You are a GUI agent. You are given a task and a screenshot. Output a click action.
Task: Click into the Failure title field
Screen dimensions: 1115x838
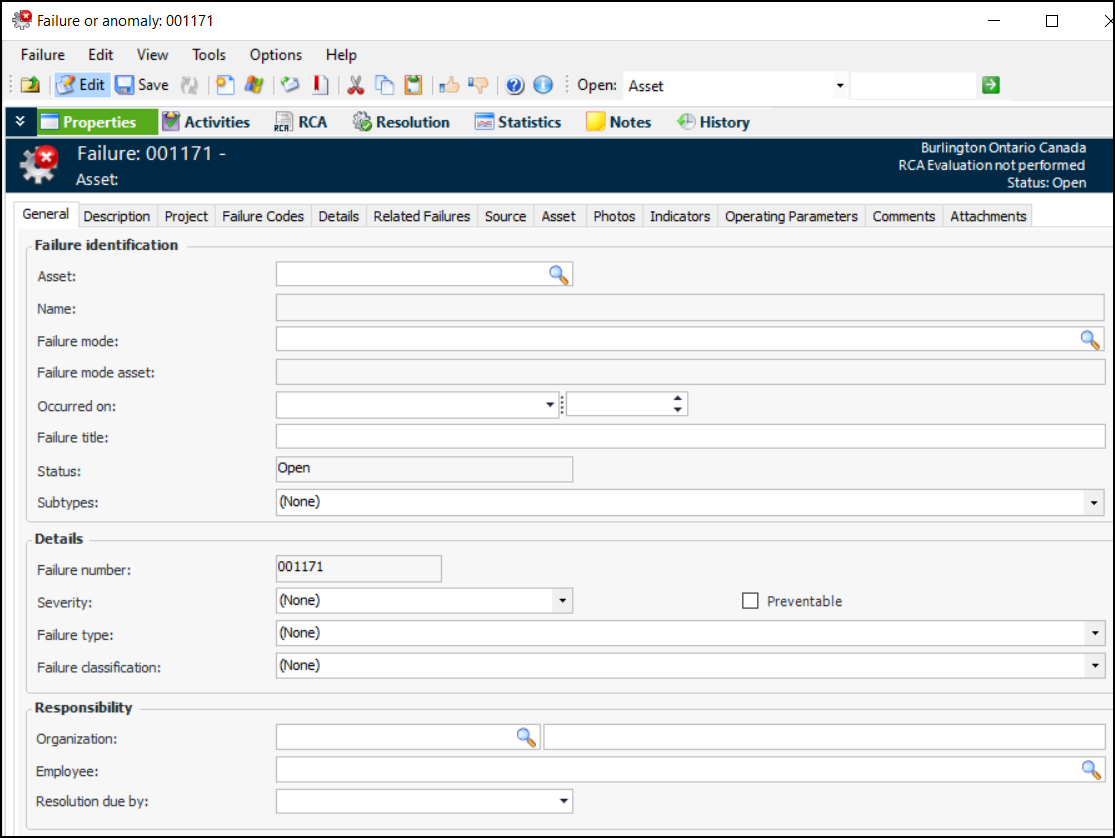[x=690, y=437]
